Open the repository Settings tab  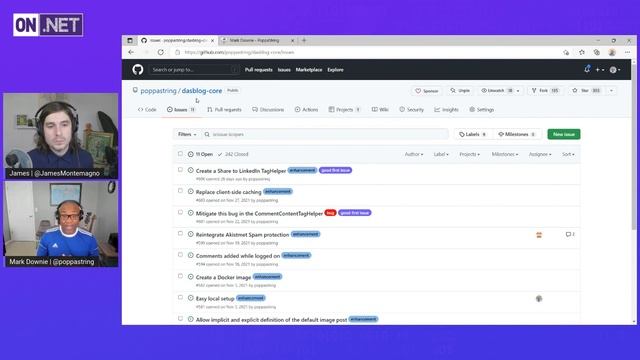pyautogui.click(x=482, y=109)
